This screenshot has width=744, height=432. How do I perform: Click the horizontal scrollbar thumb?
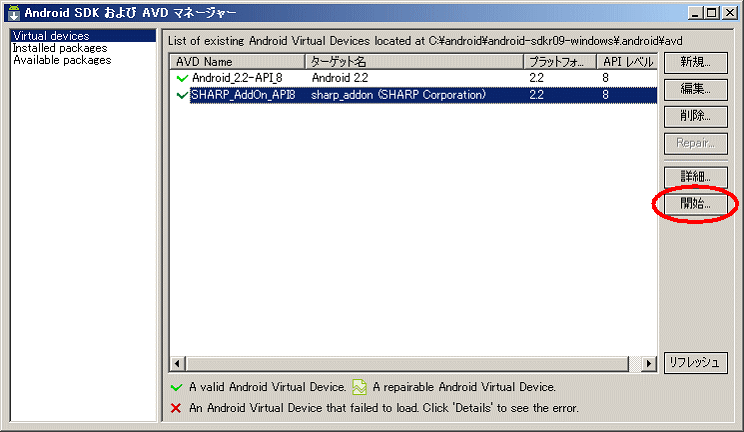pos(407,364)
